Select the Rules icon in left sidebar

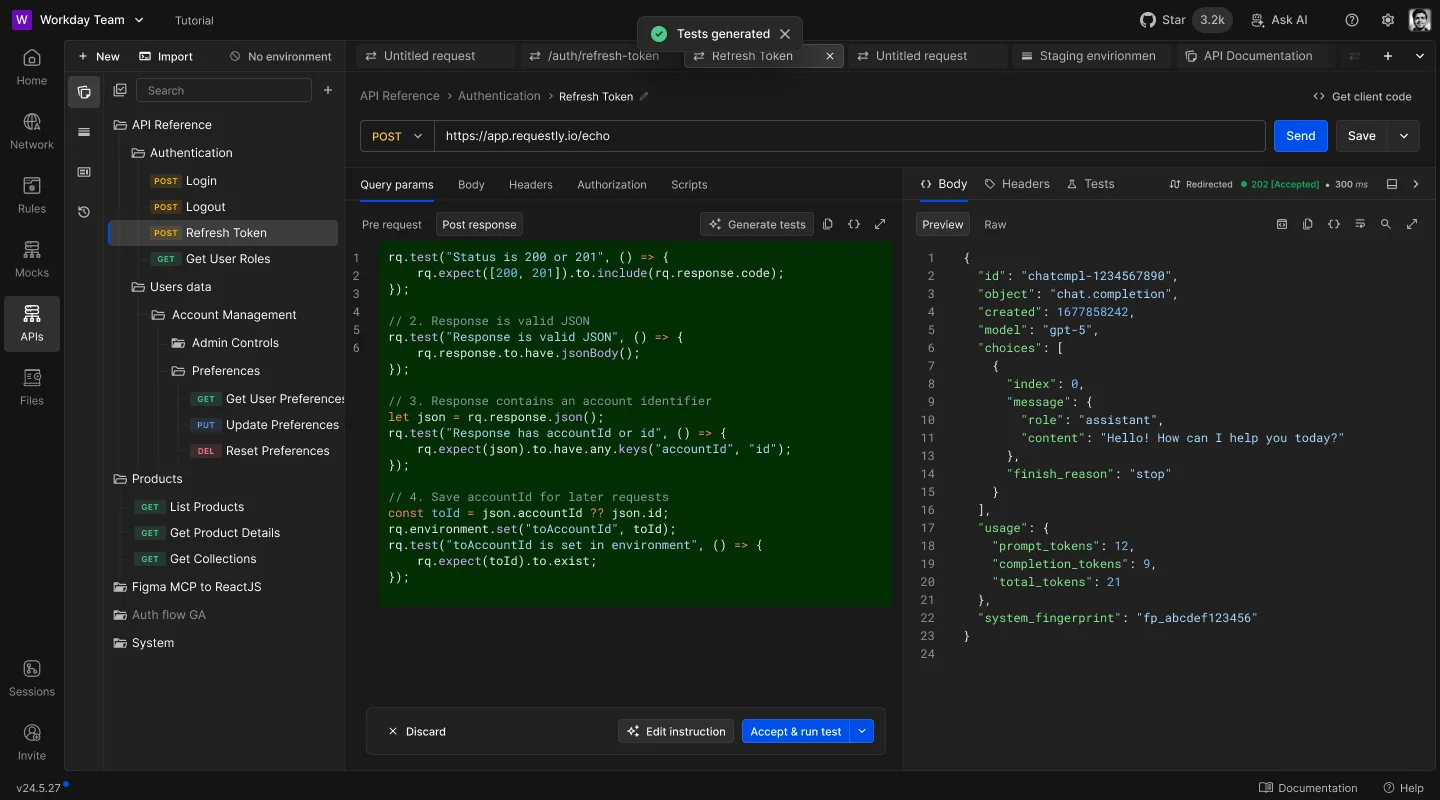tap(31, 193)
